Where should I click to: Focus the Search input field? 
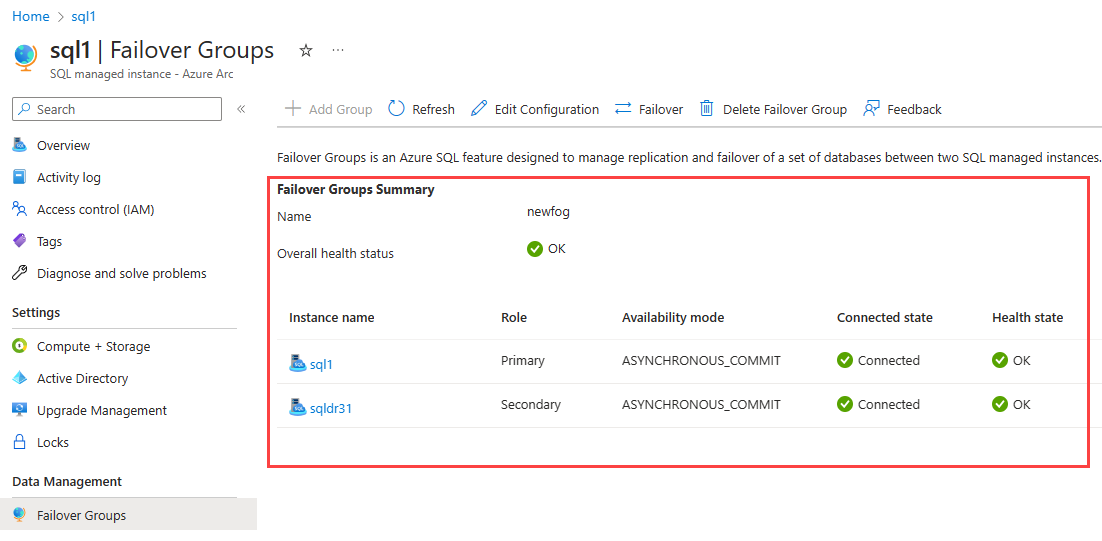click(x=117, y=109)
